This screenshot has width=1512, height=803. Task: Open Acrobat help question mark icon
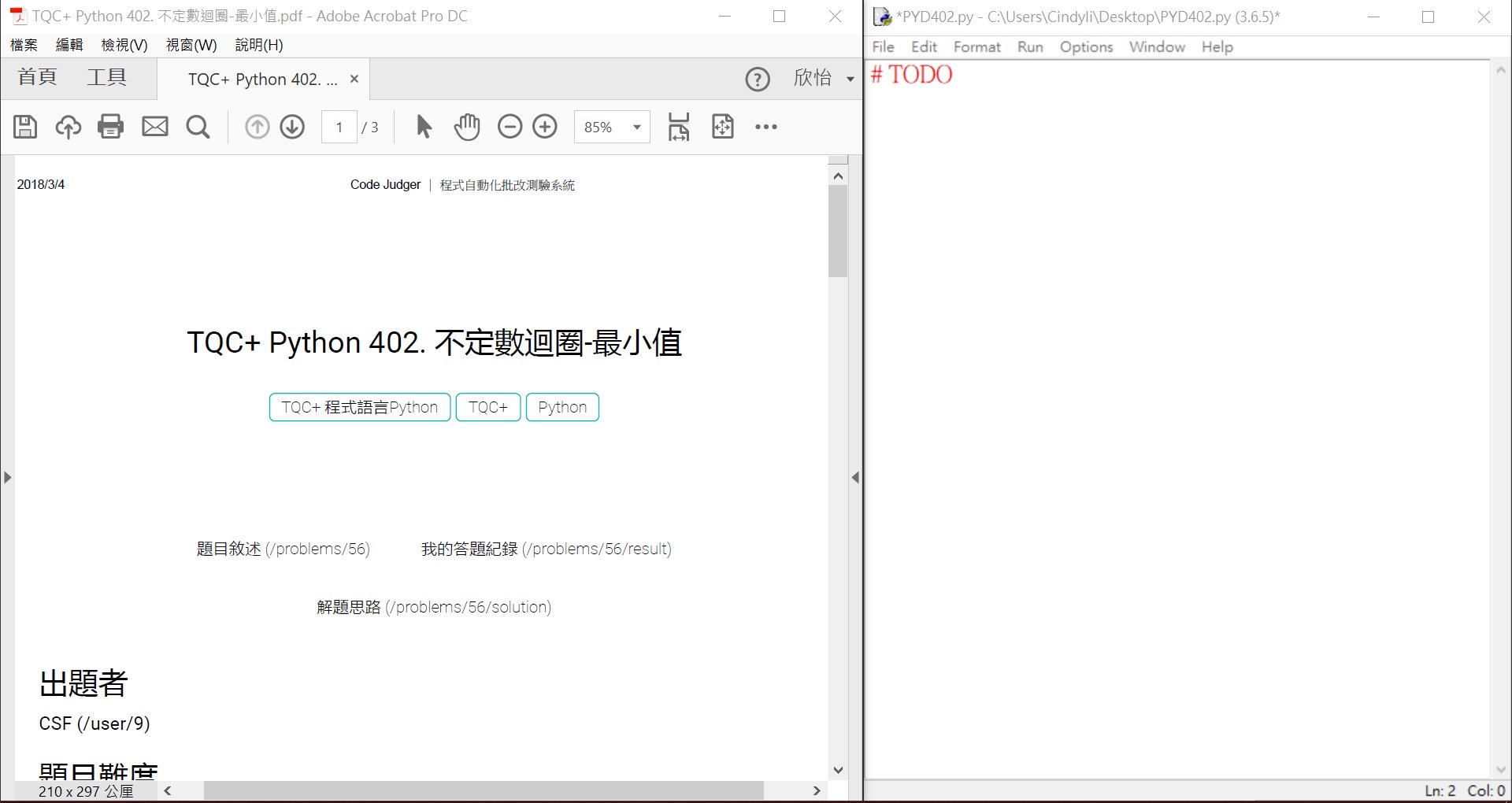point(758,79)
